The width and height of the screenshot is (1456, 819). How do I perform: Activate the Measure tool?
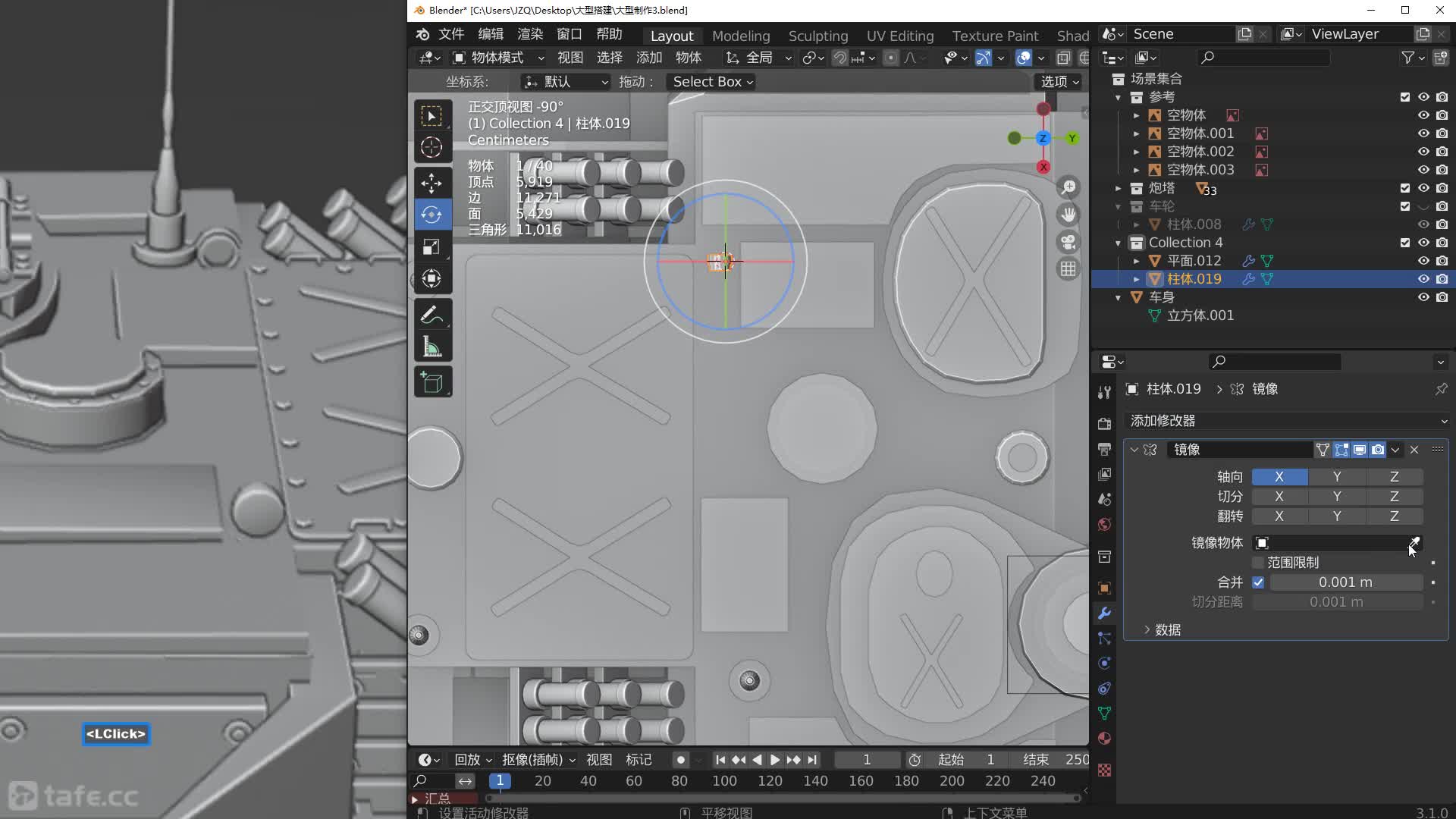click(x=431, y=347)
